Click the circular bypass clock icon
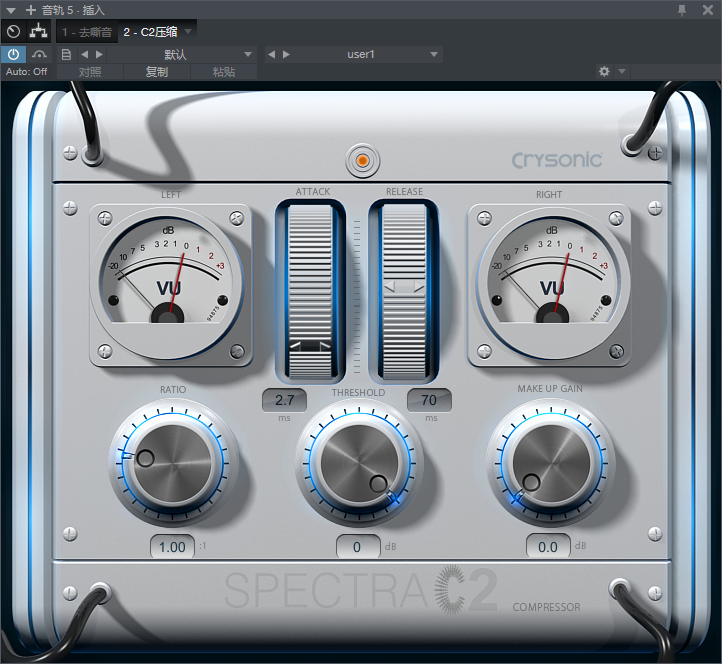 coord(13,31)
